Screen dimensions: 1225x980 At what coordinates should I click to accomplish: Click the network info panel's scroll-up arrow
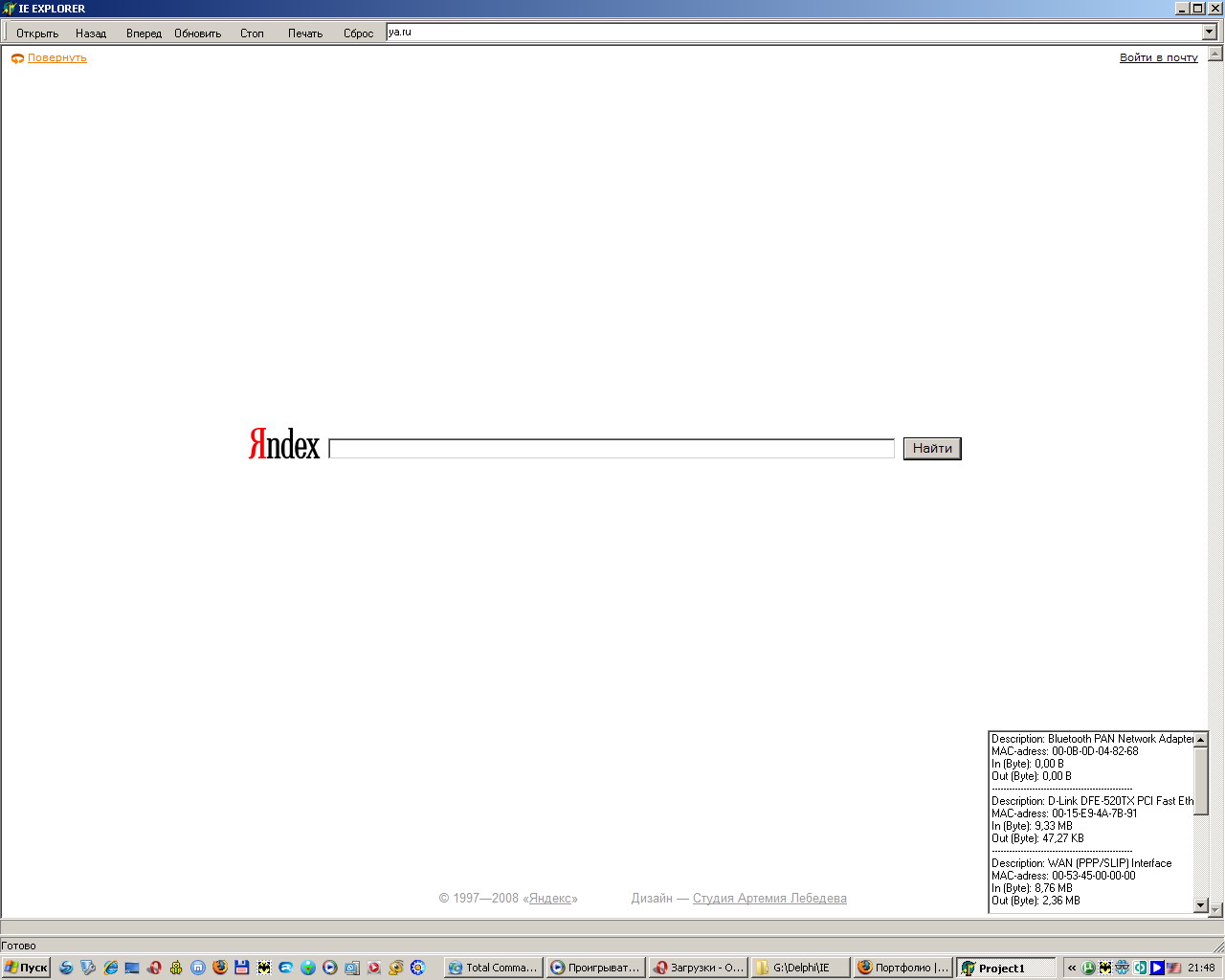pos(1201,739)
